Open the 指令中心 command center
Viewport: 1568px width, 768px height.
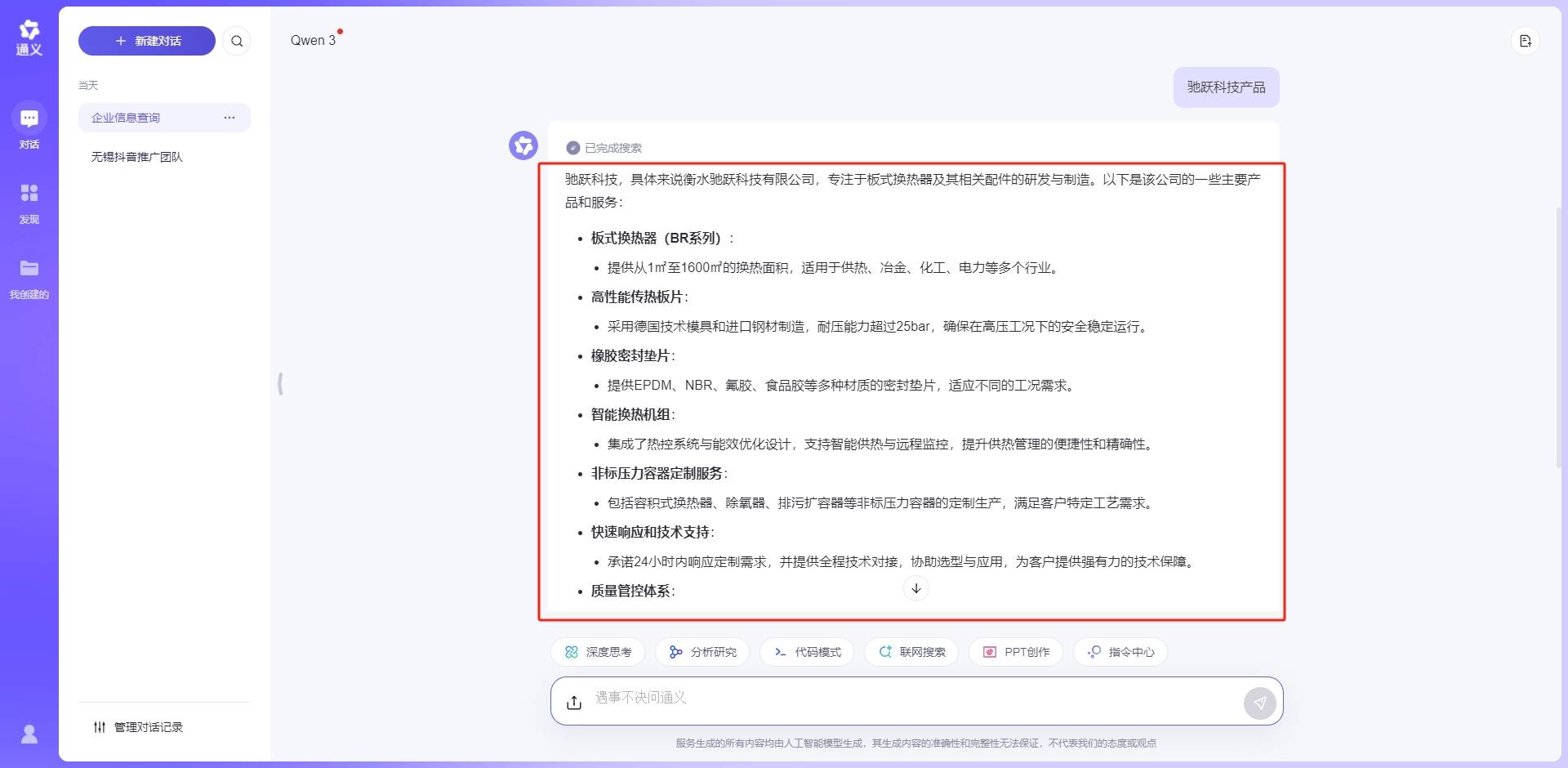pyautogui.click(x=1120, y=652)
